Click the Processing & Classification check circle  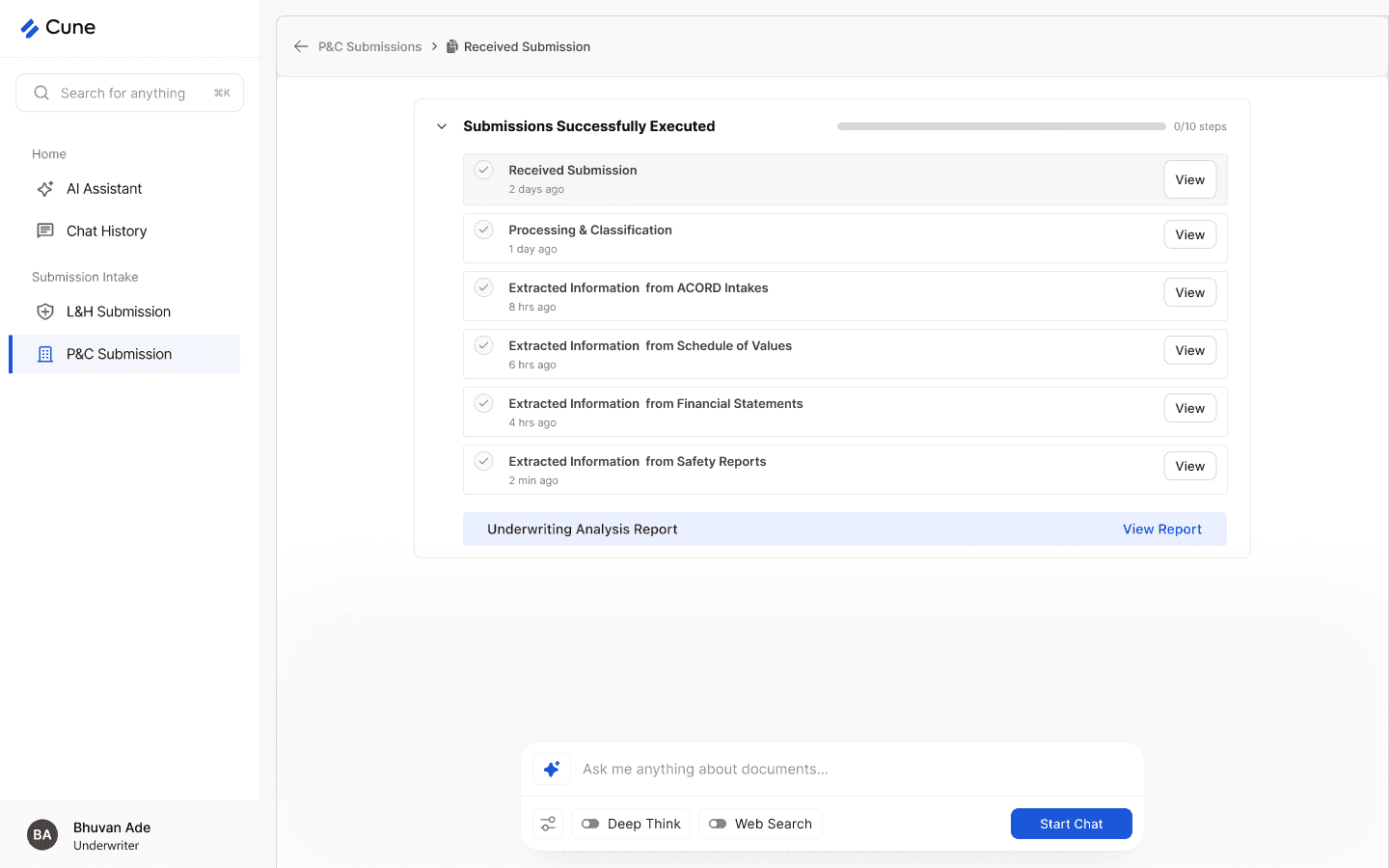pyautogui.click(x=484, y=230)
